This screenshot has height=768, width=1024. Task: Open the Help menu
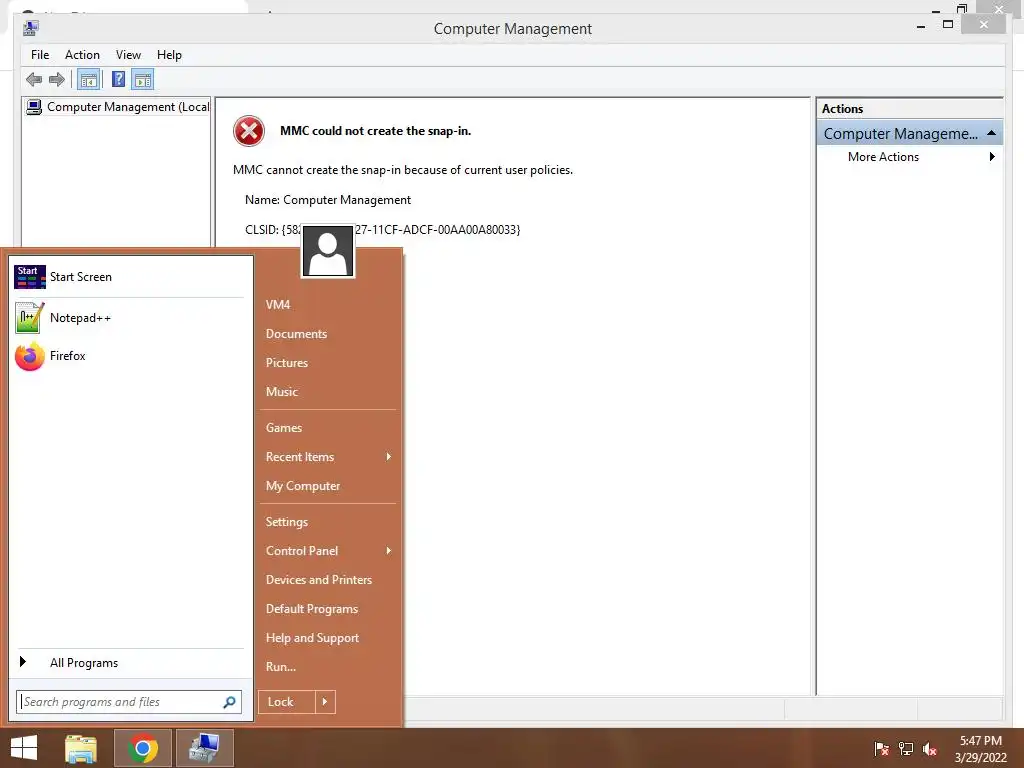tap(169, 55)
